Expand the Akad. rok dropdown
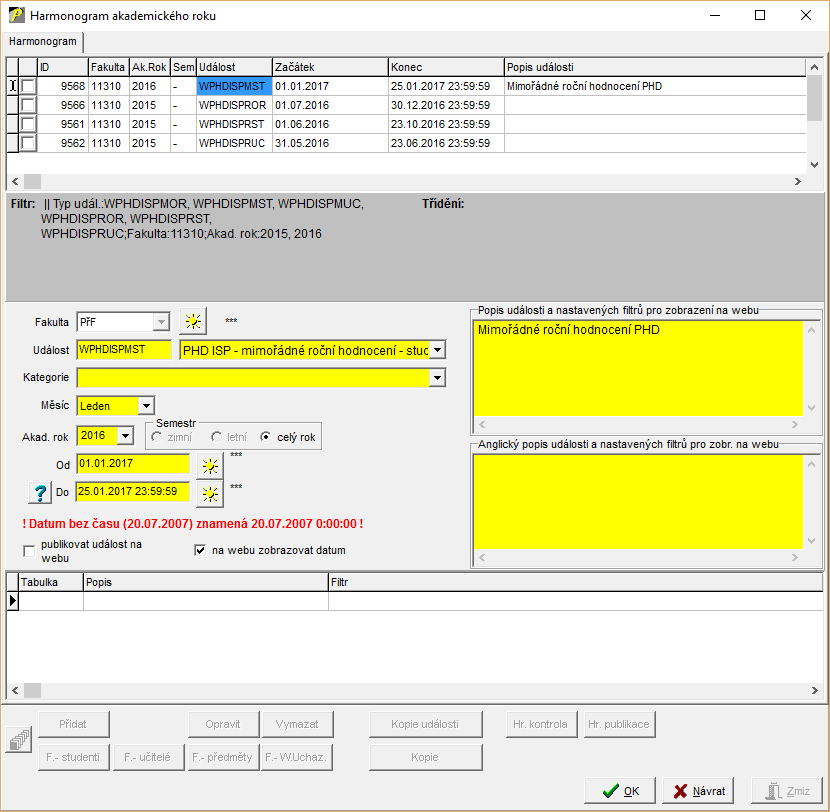 coord(125,435)
